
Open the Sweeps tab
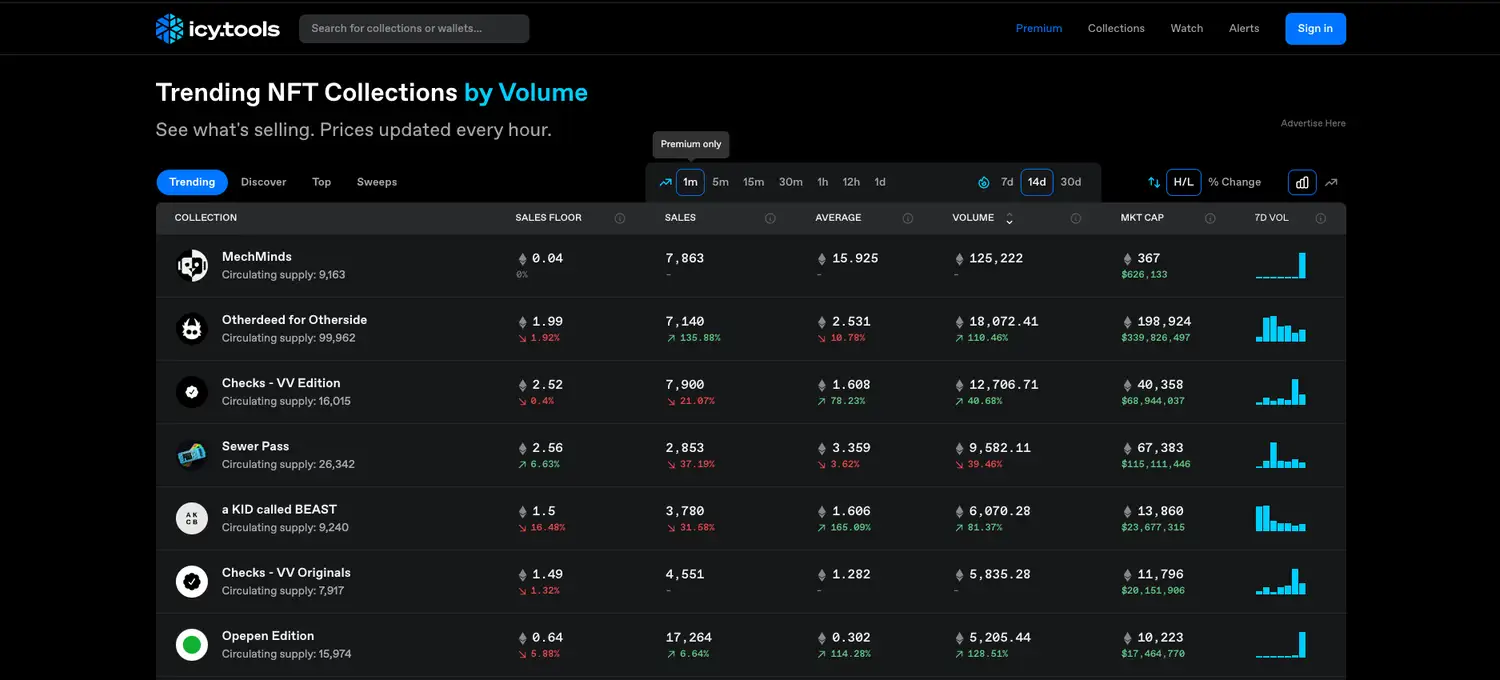[376, 182]
